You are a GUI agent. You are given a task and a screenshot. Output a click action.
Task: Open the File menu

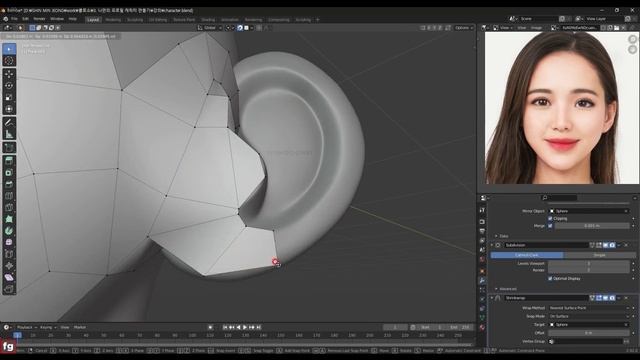(x=14, y=19)
